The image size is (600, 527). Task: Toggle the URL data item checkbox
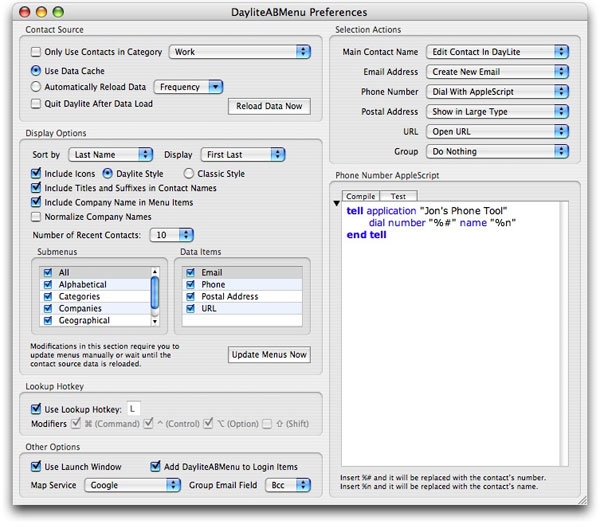coord(190,308)
